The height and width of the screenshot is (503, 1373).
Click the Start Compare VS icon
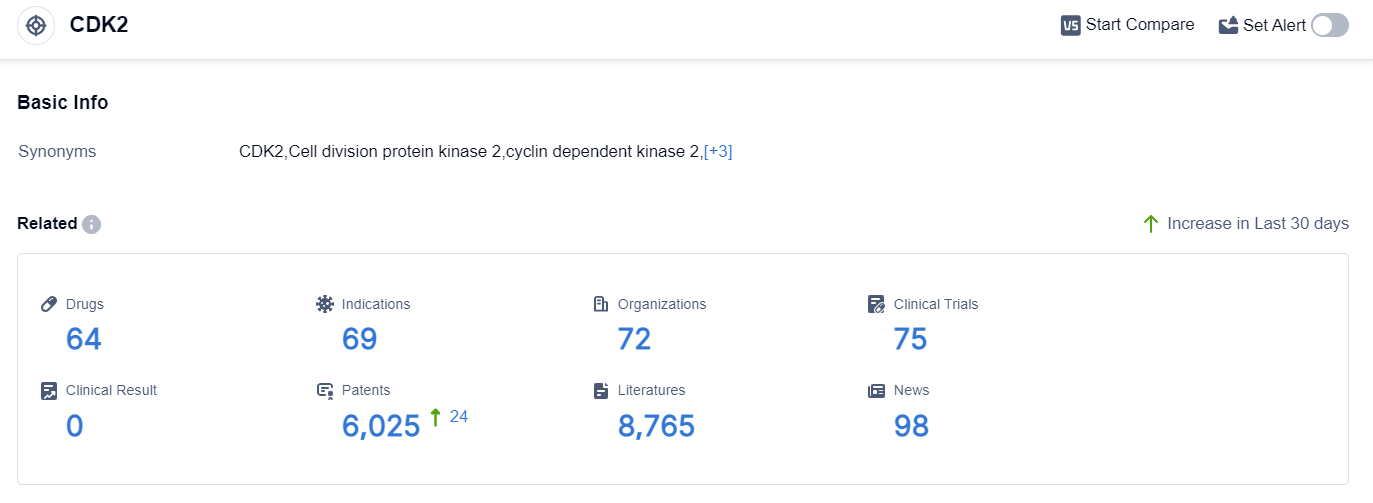coord(1070,26)
